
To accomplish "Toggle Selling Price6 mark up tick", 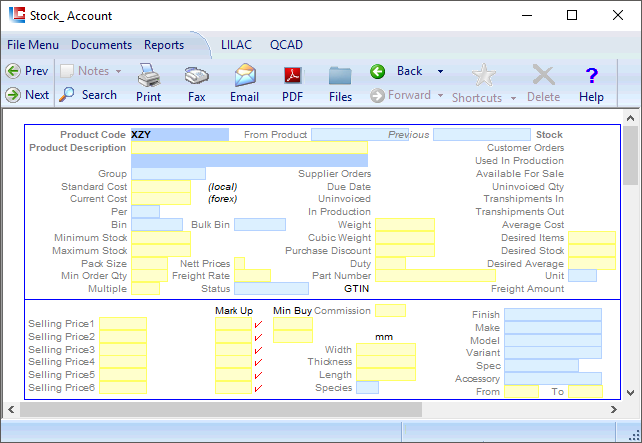I will point(258,388).
